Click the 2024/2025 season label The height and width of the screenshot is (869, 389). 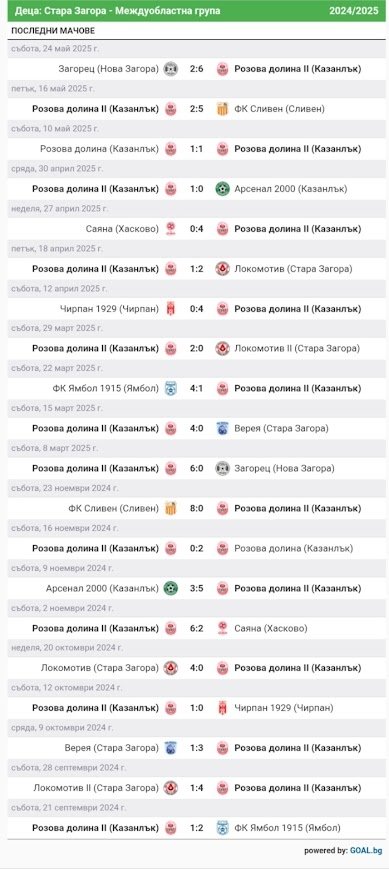[354, 11]
